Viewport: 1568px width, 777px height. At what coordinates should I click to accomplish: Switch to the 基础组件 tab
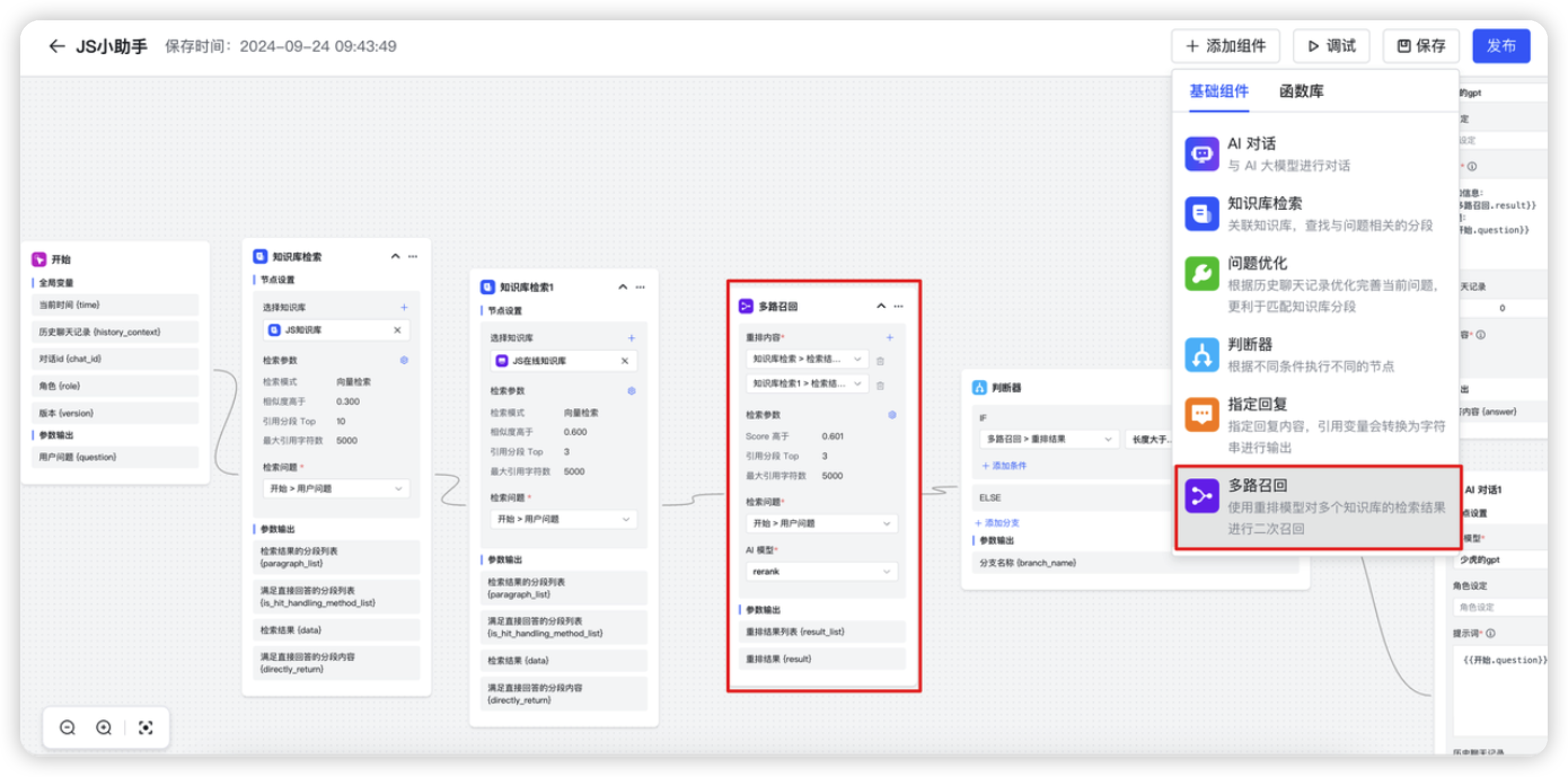pyautogui.click(x=1219, y=91)
